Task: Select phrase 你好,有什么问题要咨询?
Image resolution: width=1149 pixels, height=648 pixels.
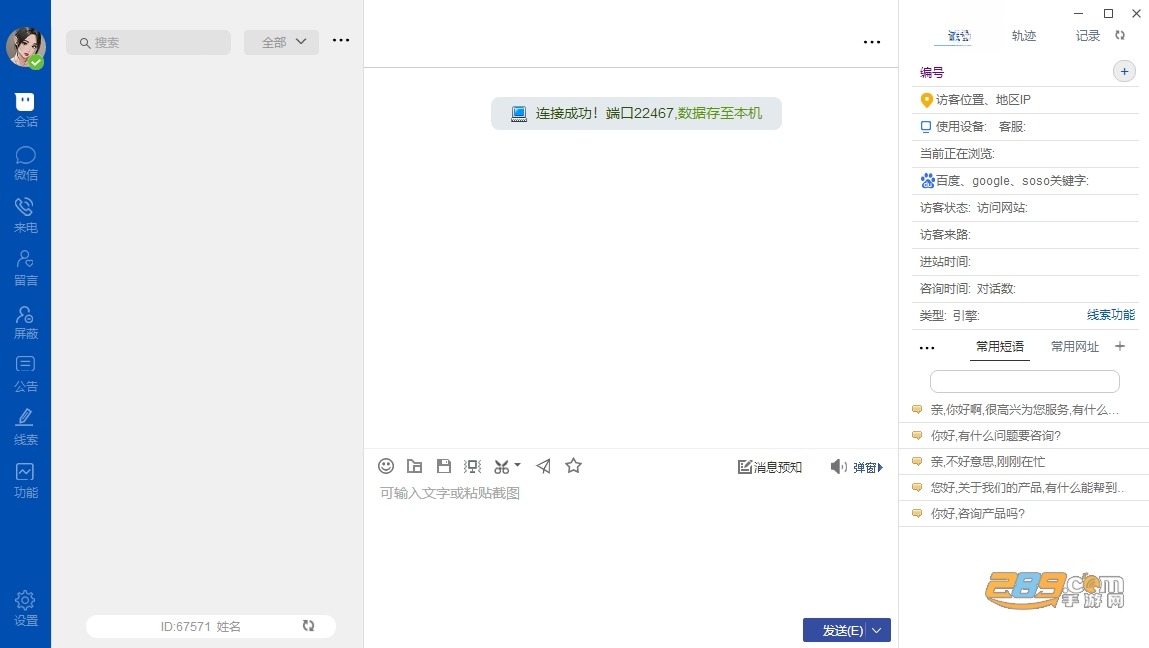Action: tap(1024, 436)
